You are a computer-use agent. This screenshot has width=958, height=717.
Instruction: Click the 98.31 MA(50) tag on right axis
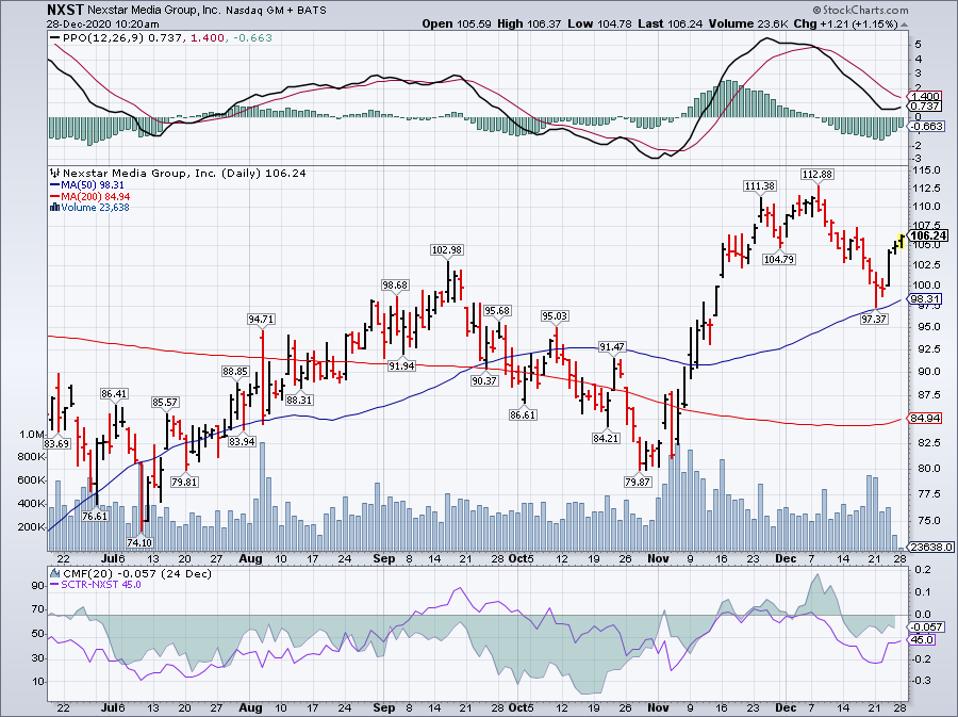[x=925, y=299]
